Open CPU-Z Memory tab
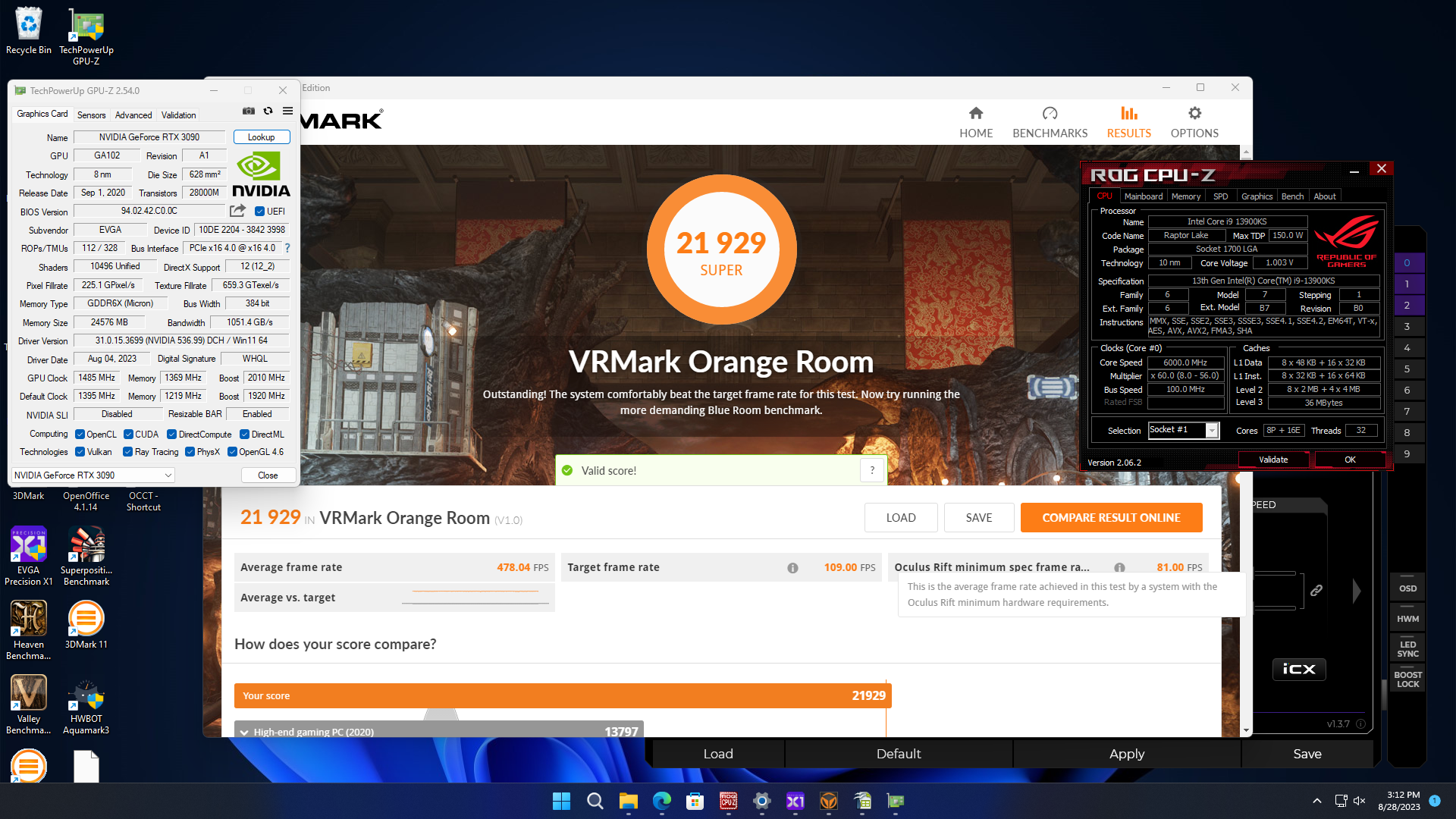Image resolution: width=1456 pixels, height=819 pixels. tap(1185, 196)
